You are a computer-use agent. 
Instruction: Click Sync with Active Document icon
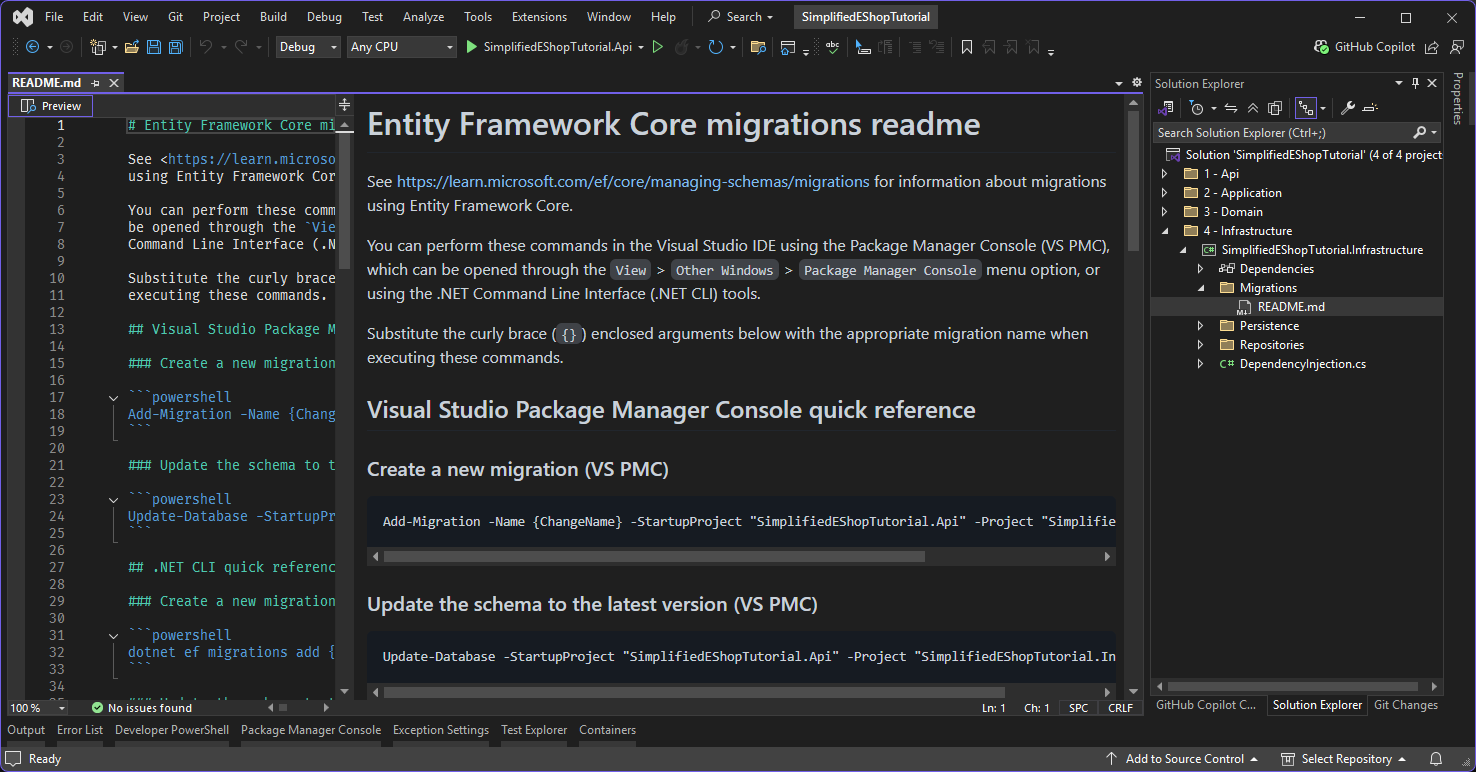(1231, 108)
